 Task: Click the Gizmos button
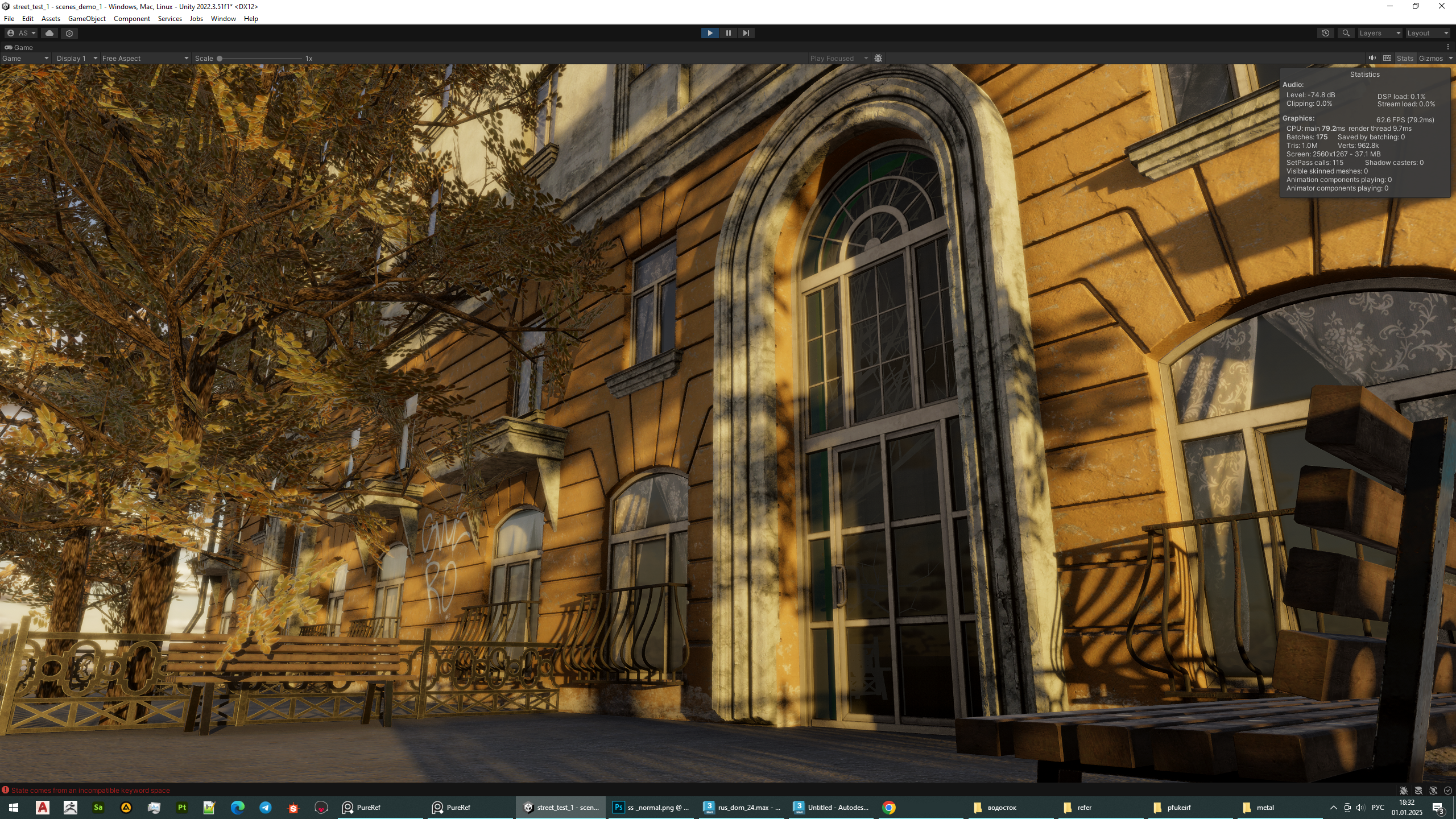pos(1430,58)
